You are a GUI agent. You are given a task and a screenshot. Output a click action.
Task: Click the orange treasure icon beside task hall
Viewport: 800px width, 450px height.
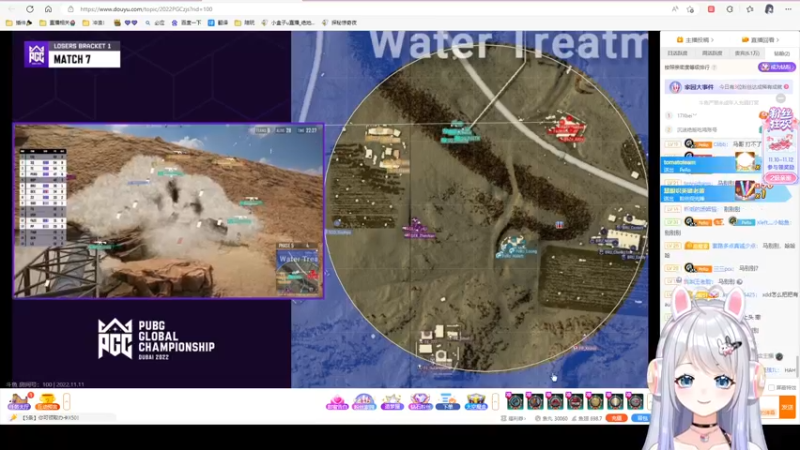[47, 402]
